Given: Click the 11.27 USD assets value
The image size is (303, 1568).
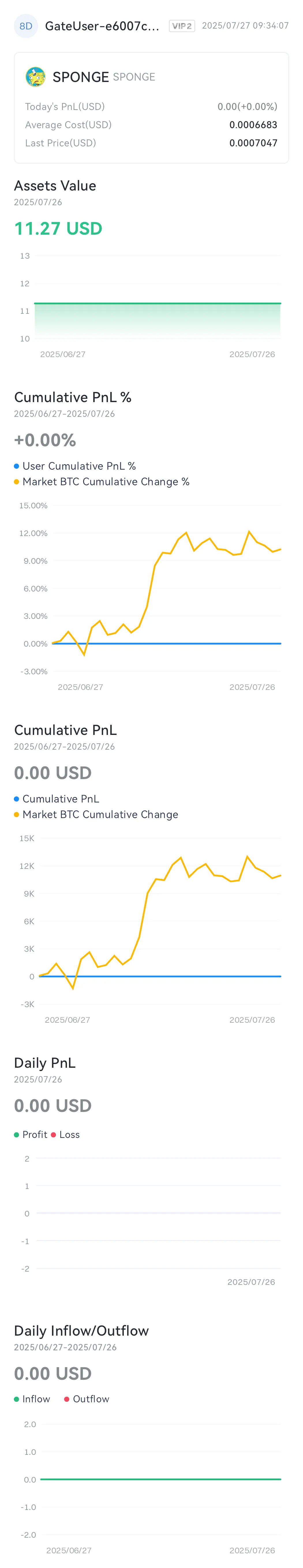Looking at the screenshot, I should pyautogui.click(x=58, y=228).
